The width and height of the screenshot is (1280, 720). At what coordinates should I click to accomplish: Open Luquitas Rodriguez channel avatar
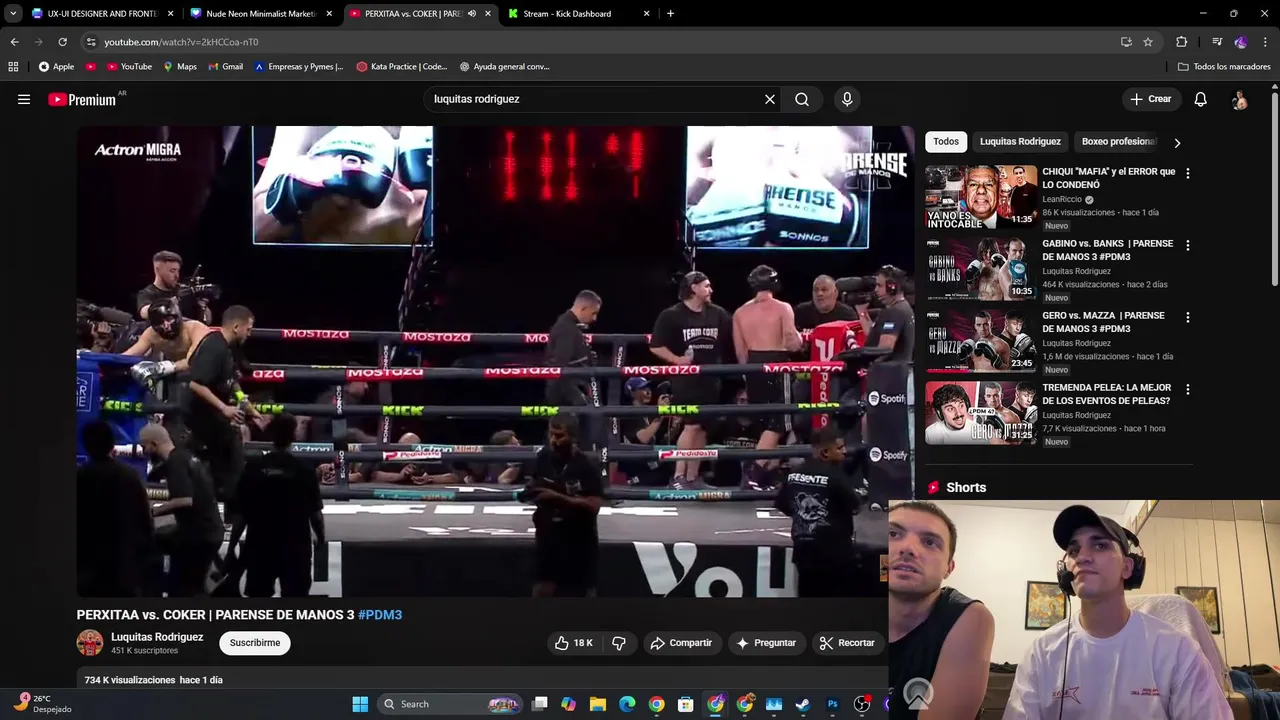pos(90,643)
